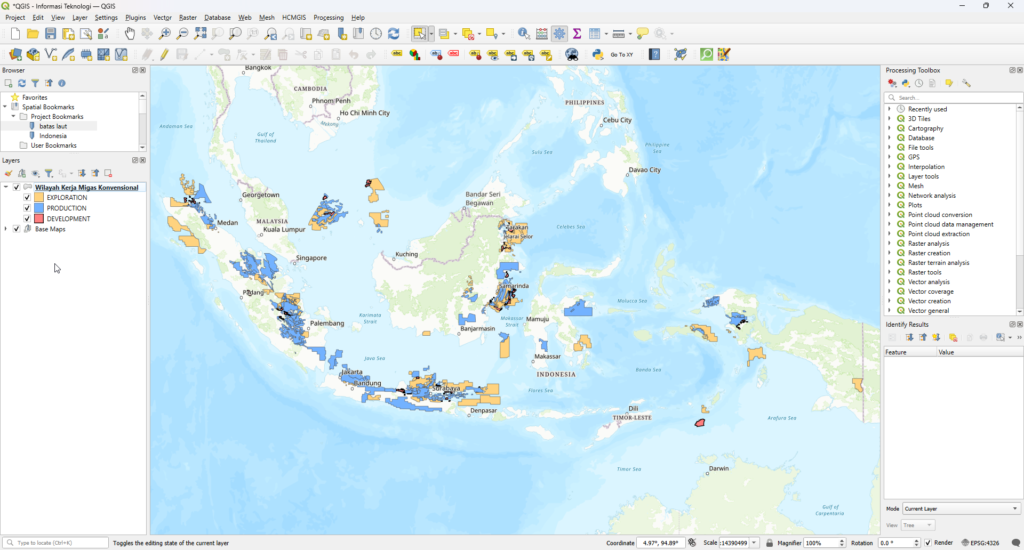Toggle the PRODUCTION class checkbox
Image resolution: width=1024 pixels, height=550 pixels.
pos(27,208)
